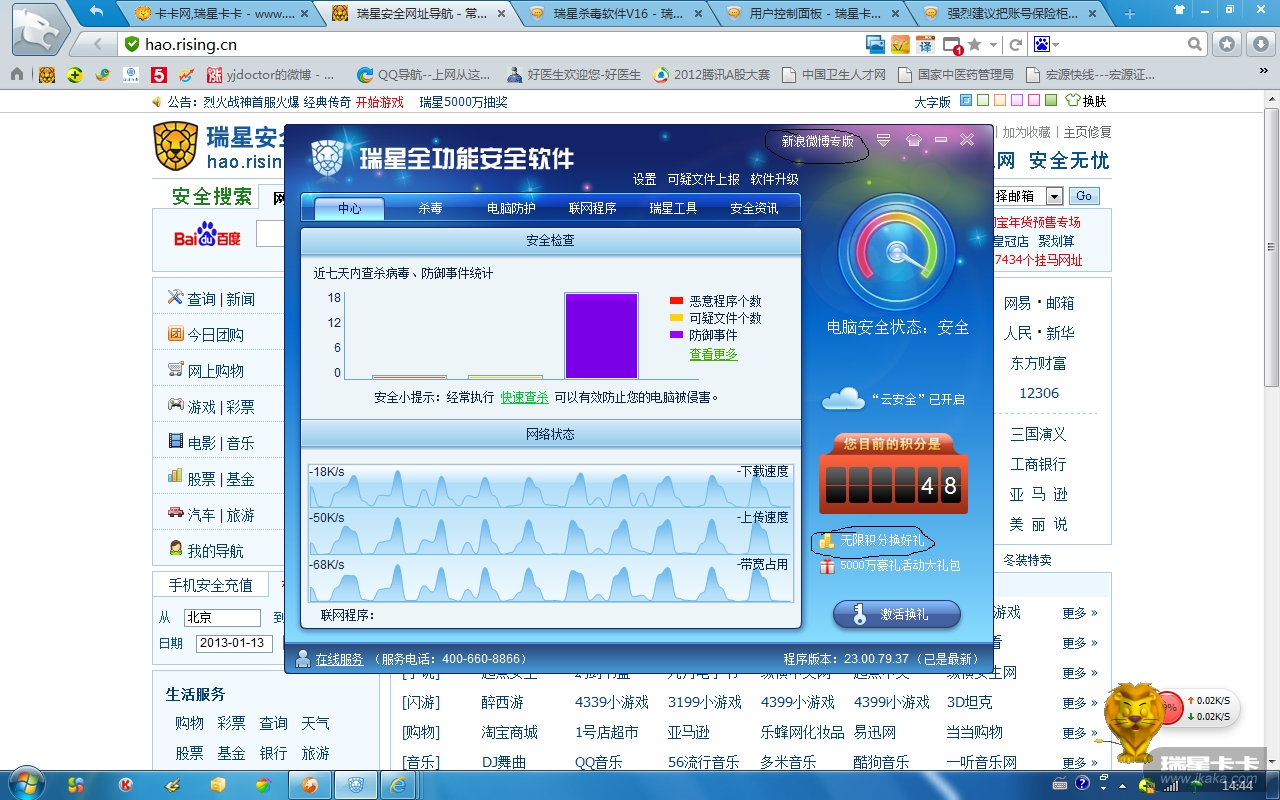Restore closed tab with the undo arrow icon
Image resolution: width=1280 pixels, height=800 pixels.
(x=97, y=12)
